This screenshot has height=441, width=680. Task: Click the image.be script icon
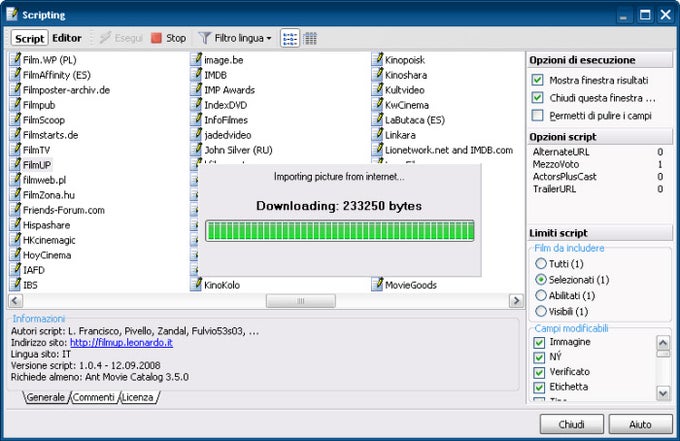click(196, 59)
